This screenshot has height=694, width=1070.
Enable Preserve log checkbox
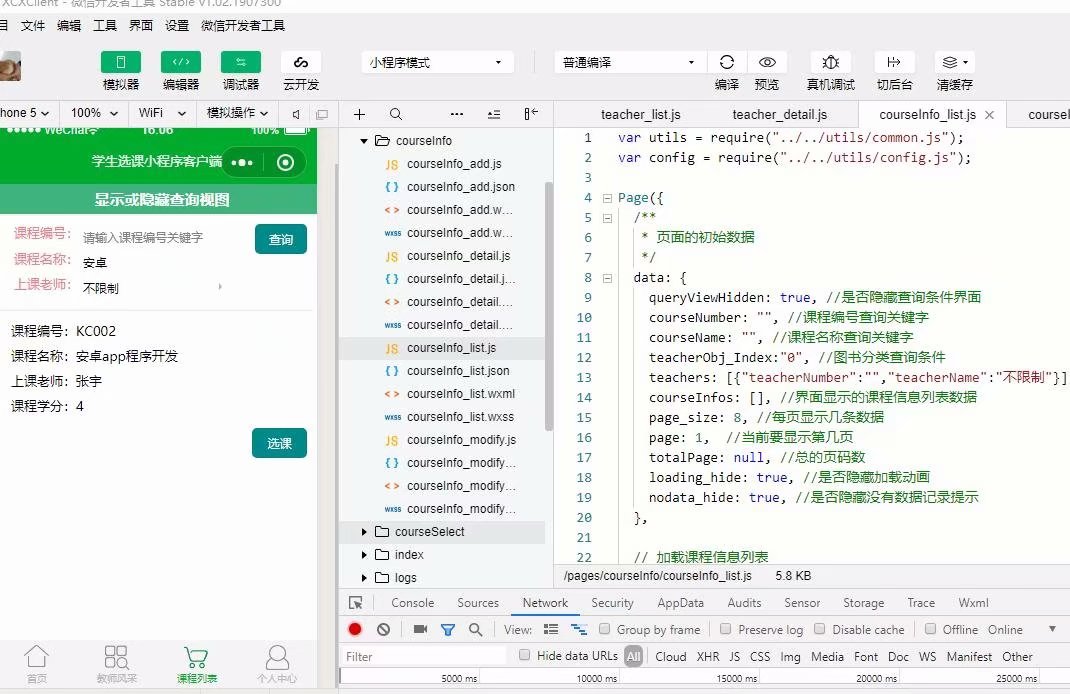[x=725, y=628]
